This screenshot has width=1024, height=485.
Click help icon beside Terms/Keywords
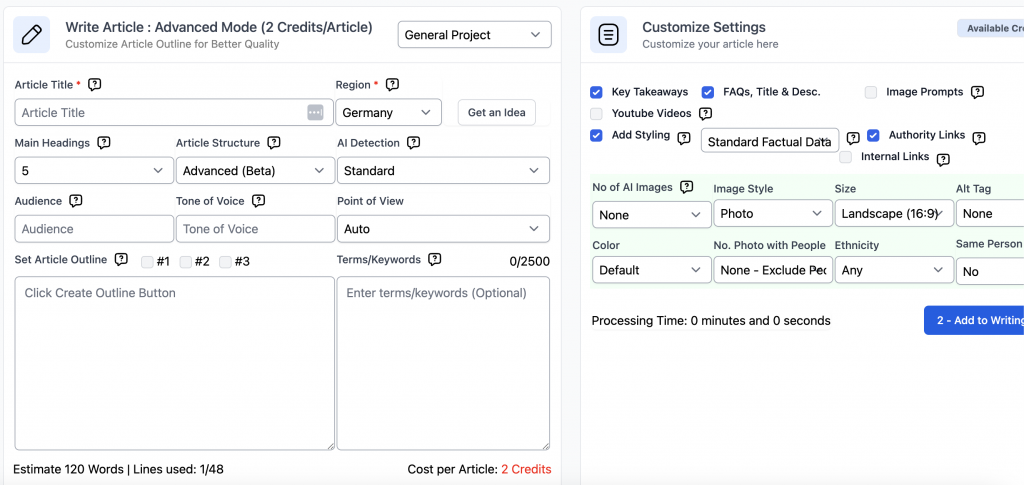[434, 260]
